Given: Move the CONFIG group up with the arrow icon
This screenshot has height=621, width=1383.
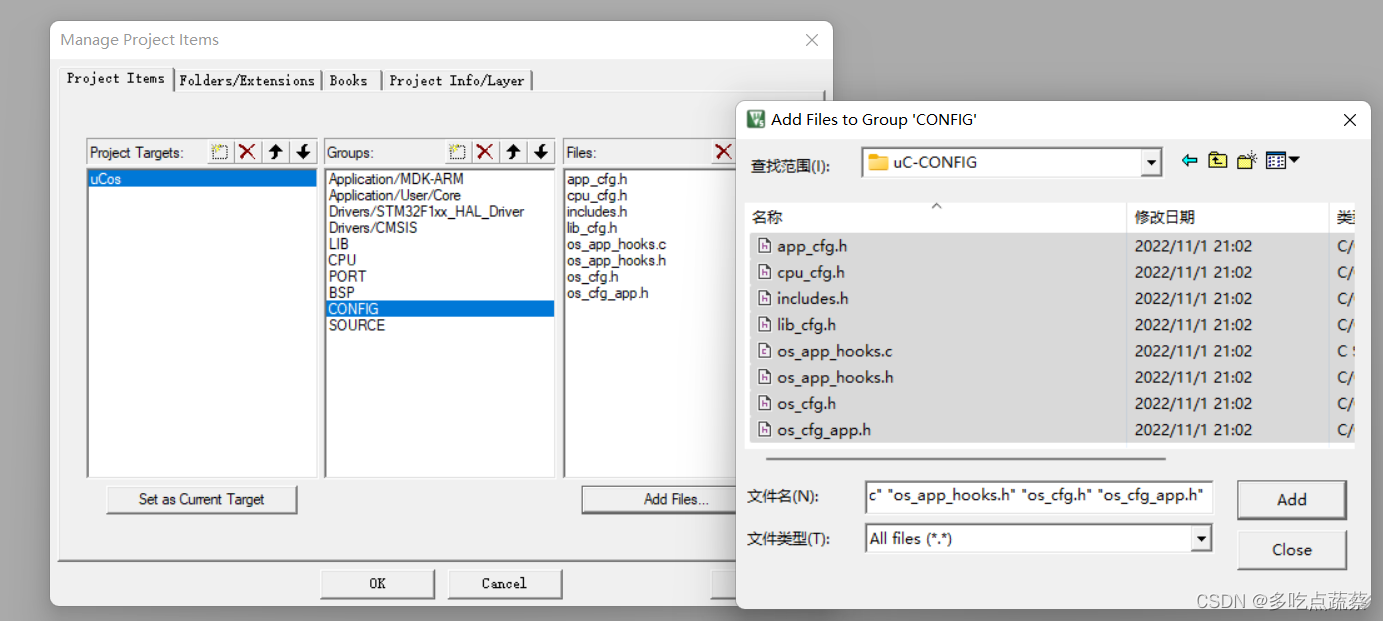Looking at the screenshot, I should click(x=512, y=151).
